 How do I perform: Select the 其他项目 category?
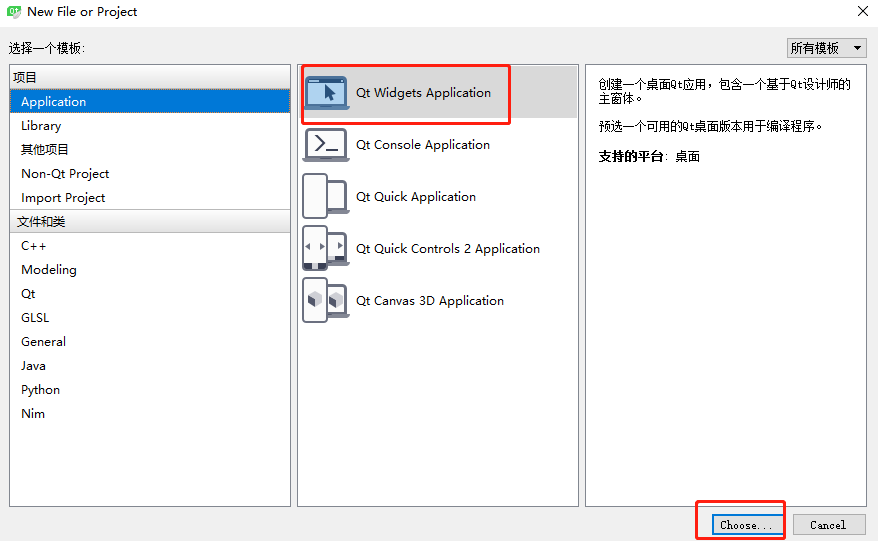[x=150, y=150]
